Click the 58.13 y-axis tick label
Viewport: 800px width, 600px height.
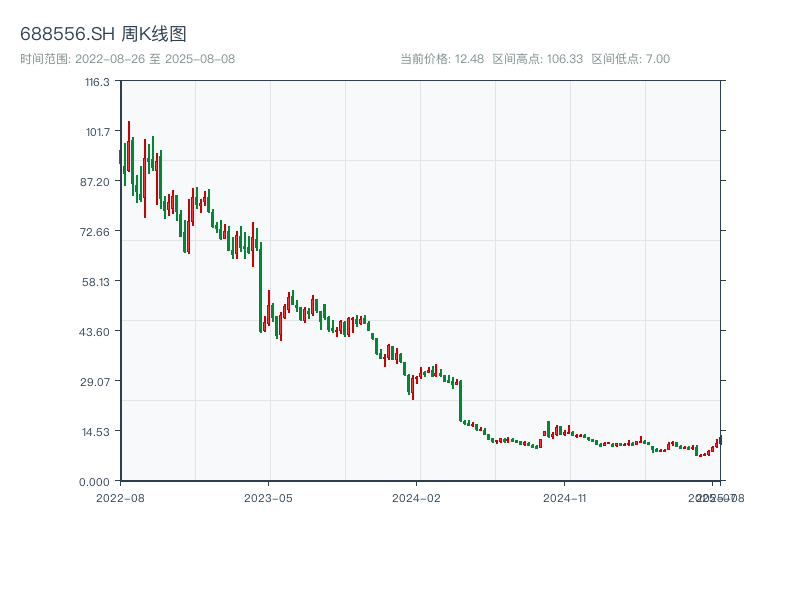click(x=96, y=282)
